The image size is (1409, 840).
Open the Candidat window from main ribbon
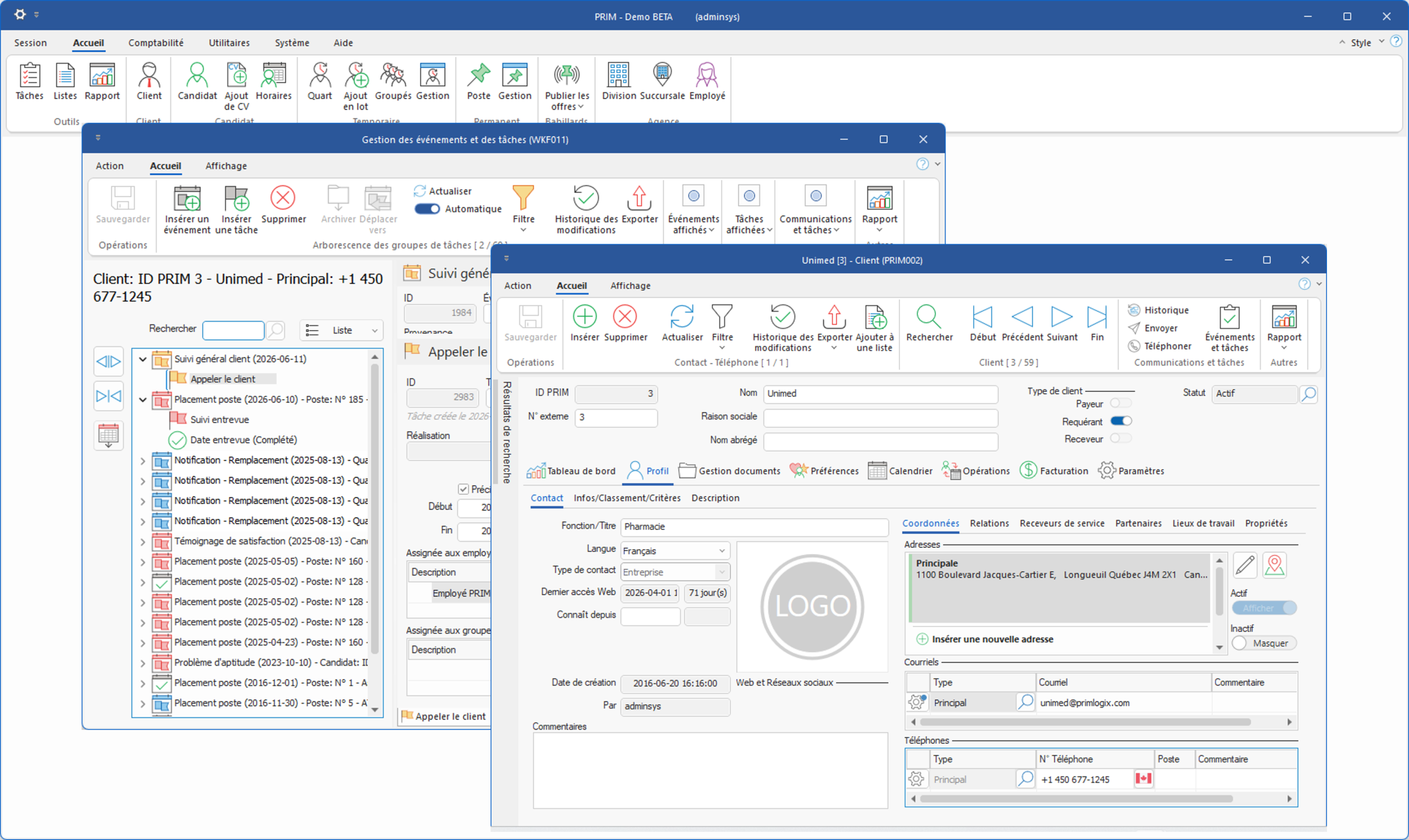click(x=196, y=82)
